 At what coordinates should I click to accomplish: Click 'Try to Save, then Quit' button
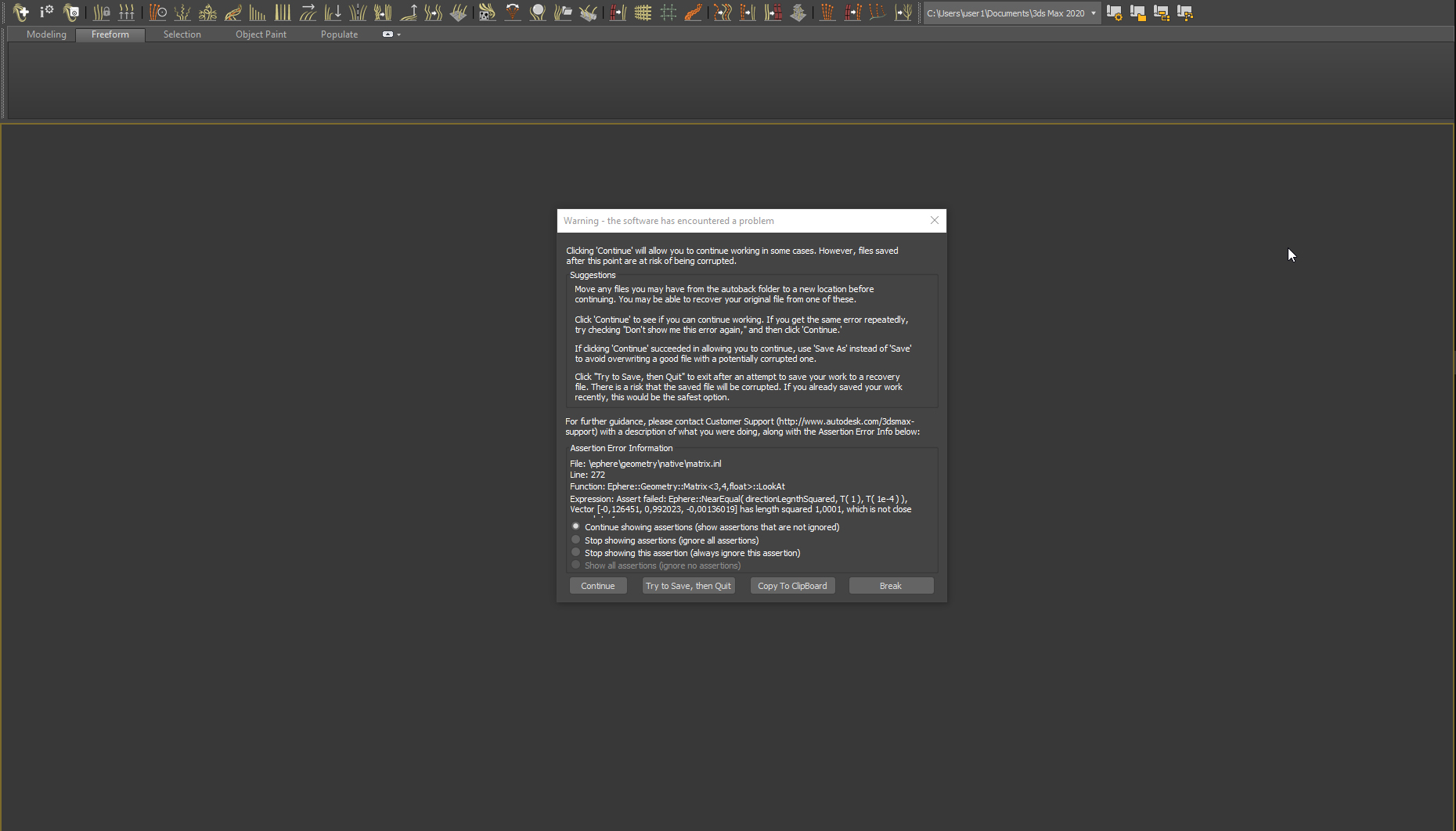(x=688, y=586)
